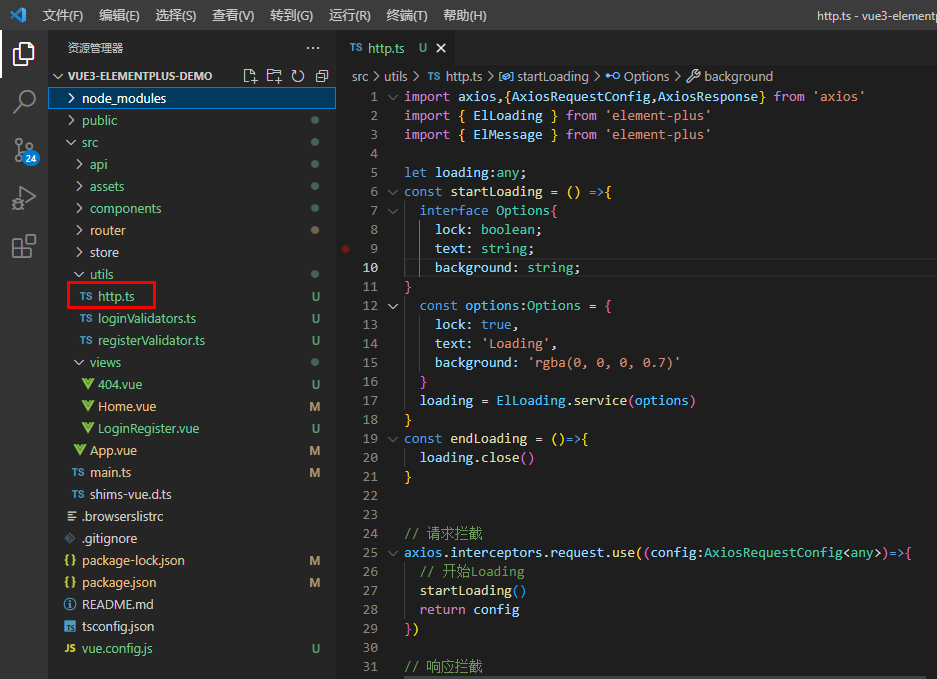The height and width of the screenshot is (679, 937).
Task: Open explorer more actions ellipsis
Action: 313,48
